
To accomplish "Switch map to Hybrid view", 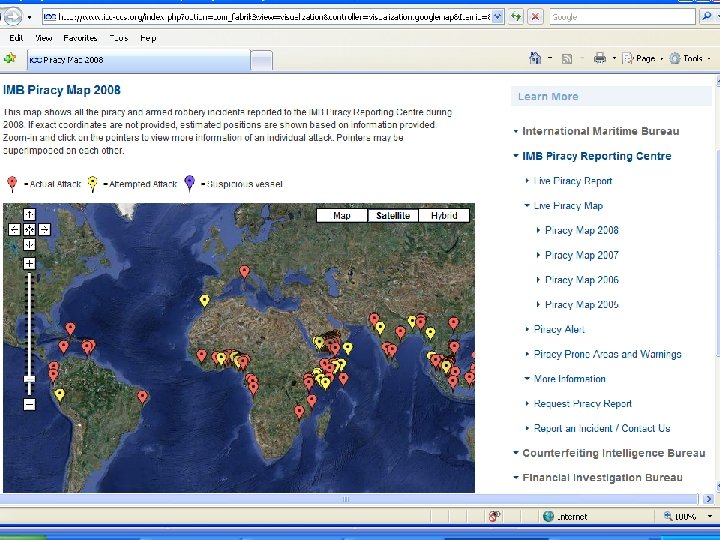I will click(444, 215).
